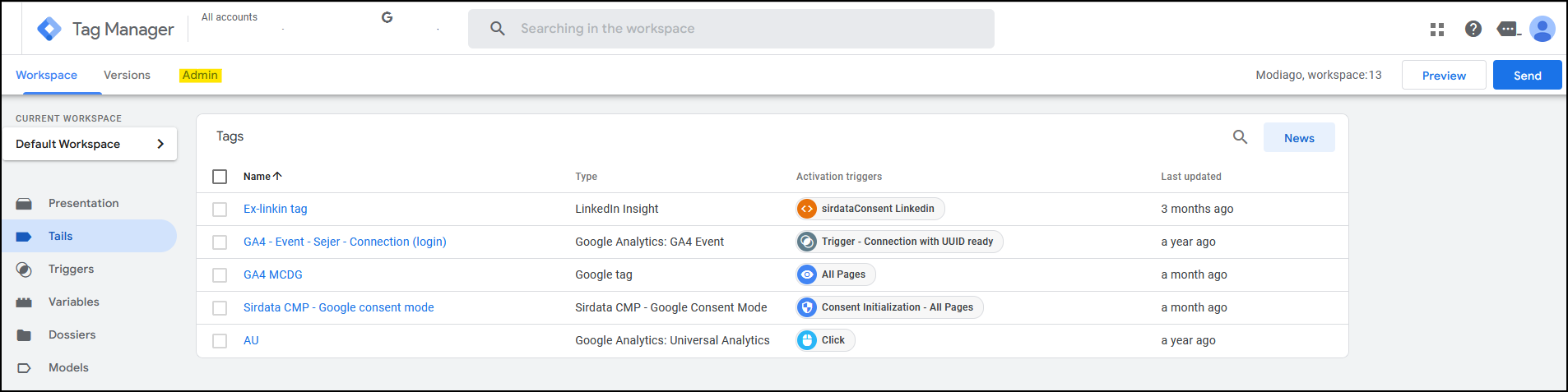The image size is (1568, 392).
Task: Click the Preview button
Action: pyautogui.click(x=1444, y=76)
